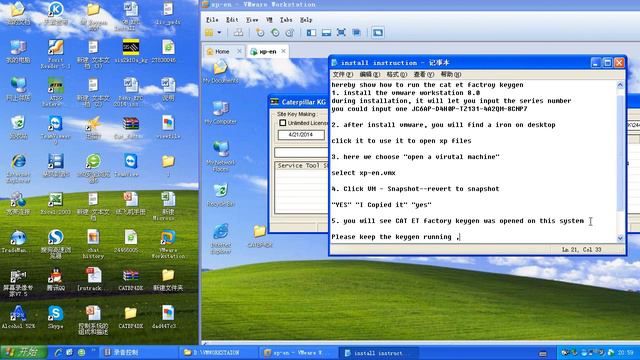Viewport: 640px width, 360px height.
Task: Open the VM menu in VMware
Action: [269, 20]
